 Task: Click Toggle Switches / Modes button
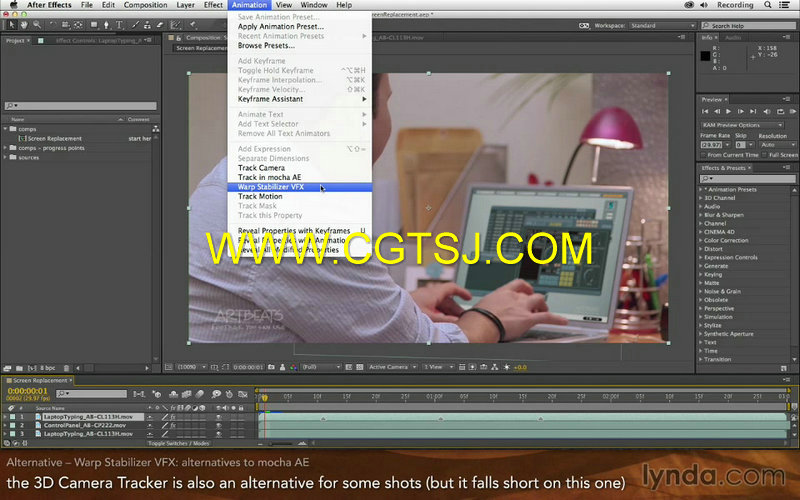pyautogui.click(x=179, y=443)
